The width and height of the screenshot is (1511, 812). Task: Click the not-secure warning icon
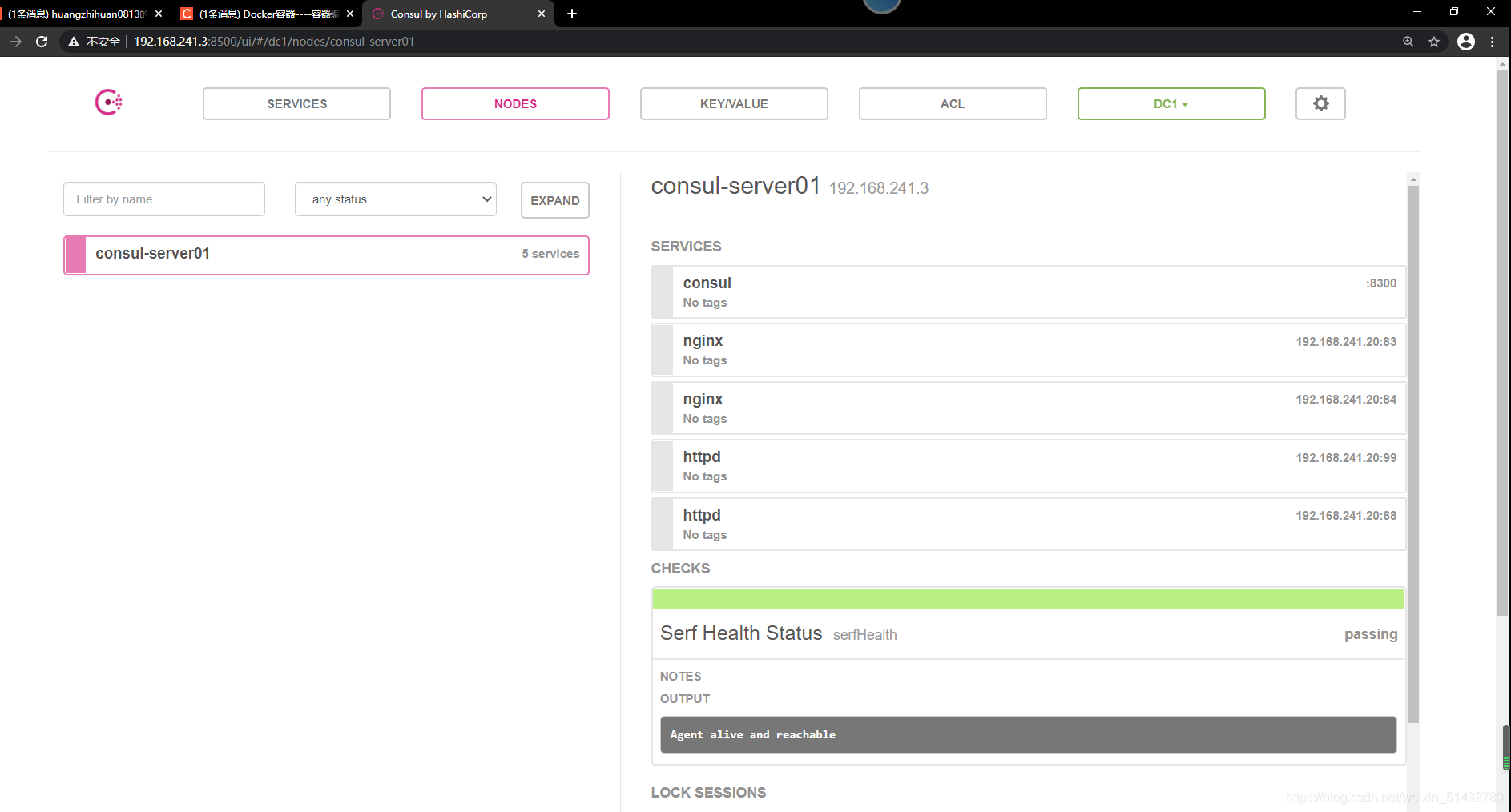coord(74,42)
